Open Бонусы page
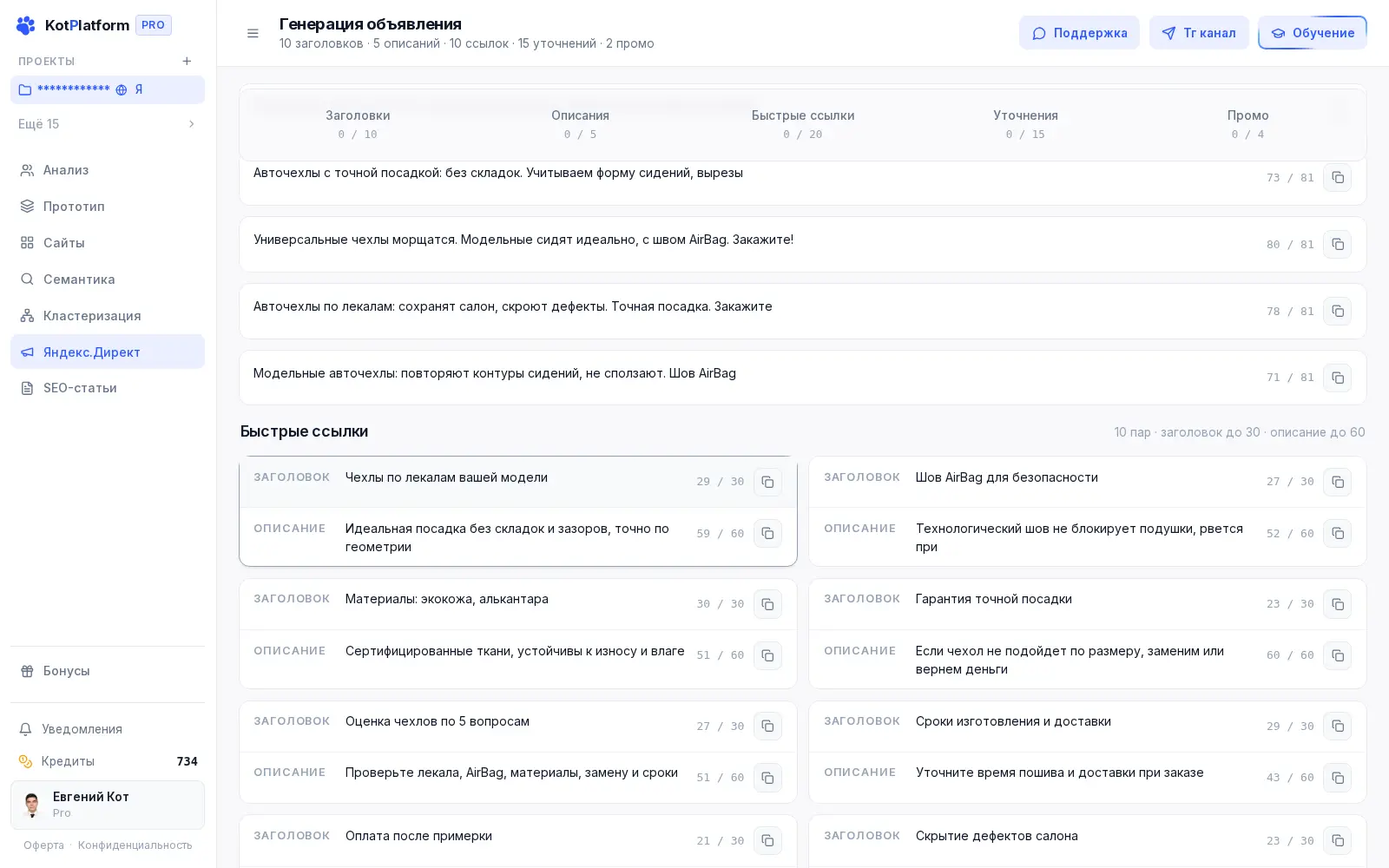 coord(108,671)
